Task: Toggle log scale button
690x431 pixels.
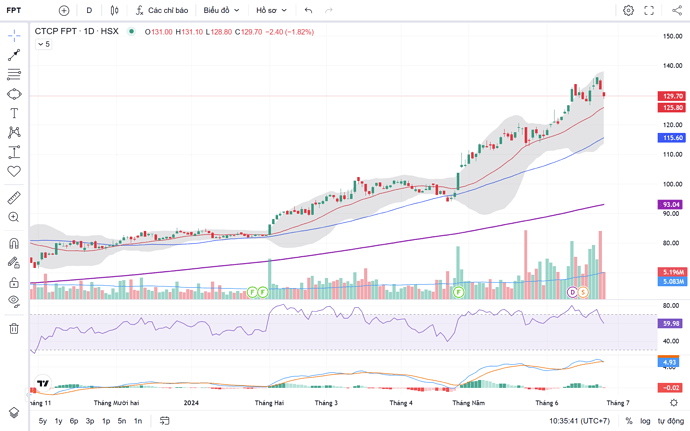Action: click(645, 421)
